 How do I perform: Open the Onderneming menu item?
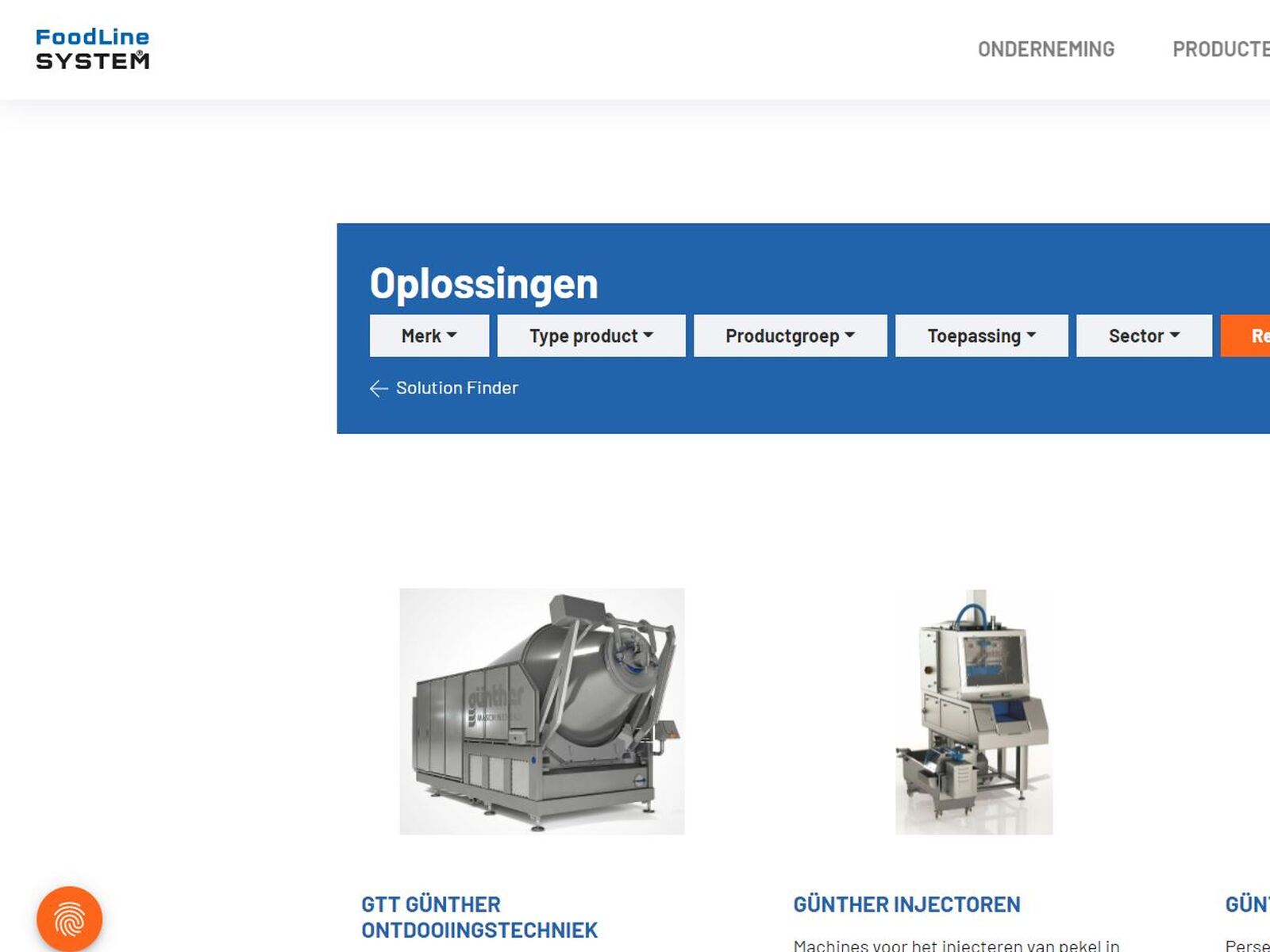pyautogui.click(x=1046, y=49)
